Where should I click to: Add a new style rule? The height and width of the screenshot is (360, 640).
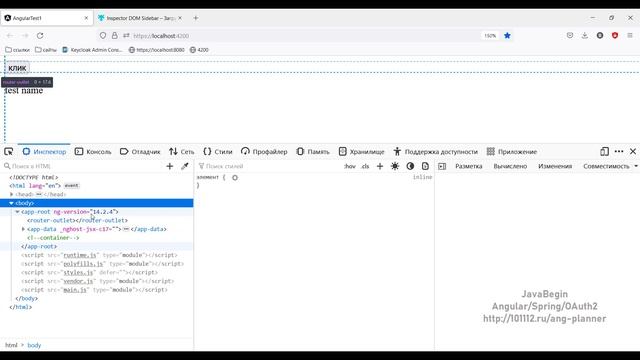click(380, 166)
